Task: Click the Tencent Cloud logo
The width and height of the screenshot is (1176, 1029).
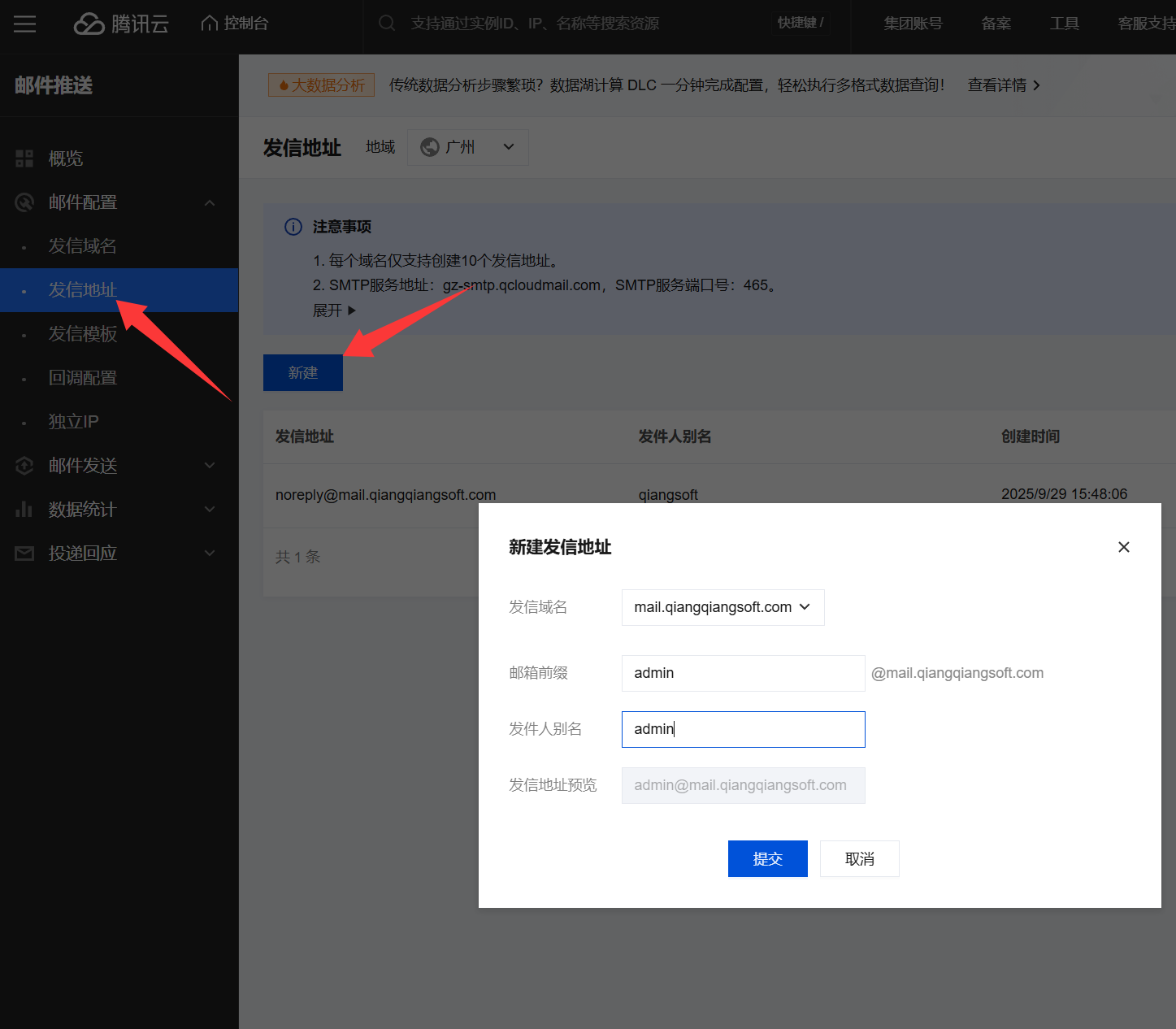Action: tap(121, 24)
